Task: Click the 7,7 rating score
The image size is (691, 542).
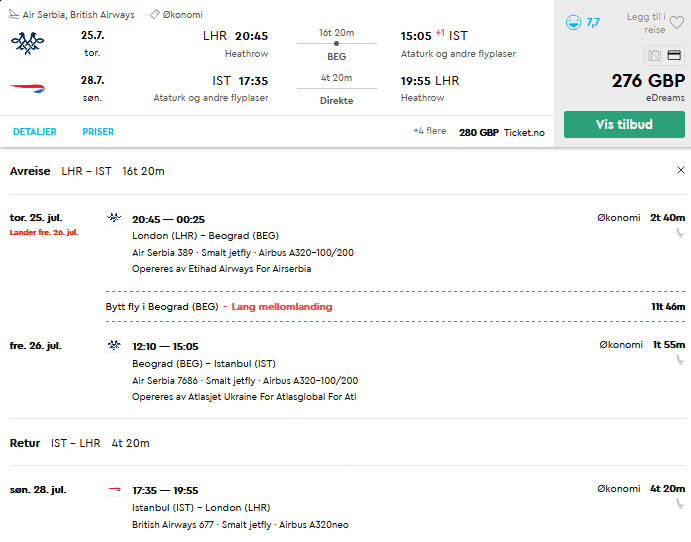Action: click(x=593, y=22)
